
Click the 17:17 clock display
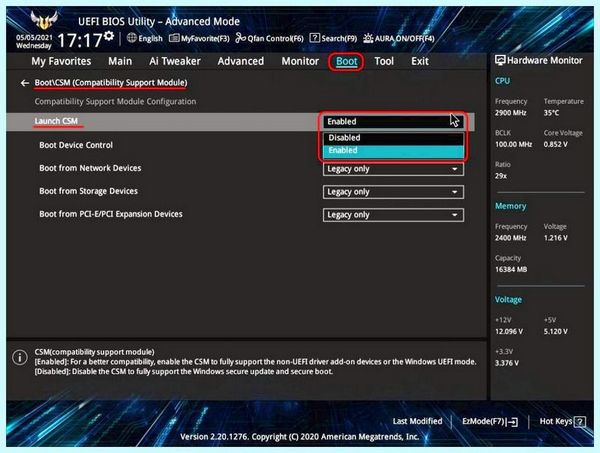pos(80,40)
